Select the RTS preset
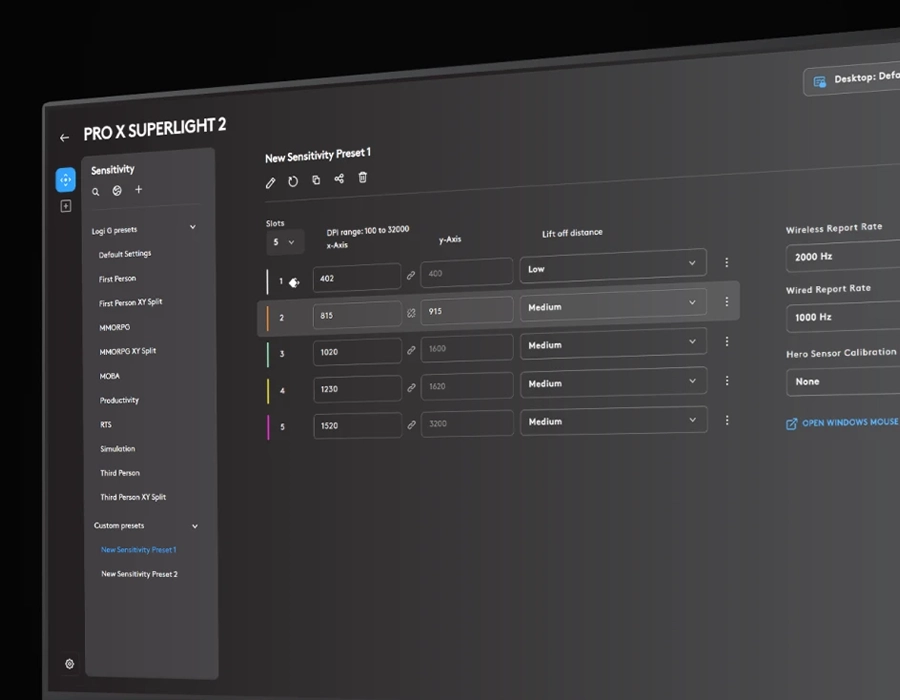This screenshot has width=900, height=700. pos(106,425)
